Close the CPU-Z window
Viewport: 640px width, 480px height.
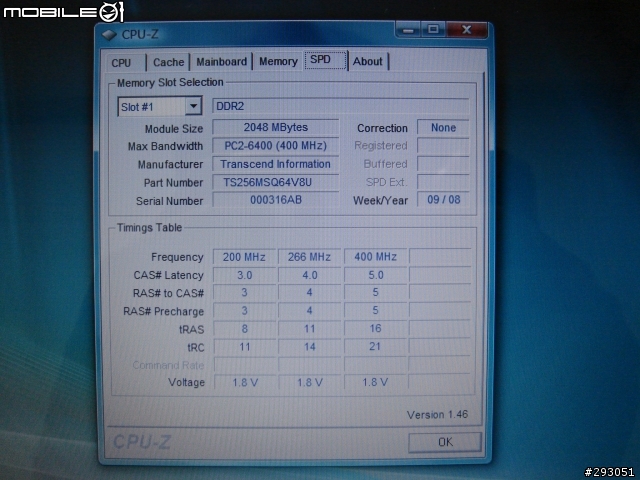[467, 29]
